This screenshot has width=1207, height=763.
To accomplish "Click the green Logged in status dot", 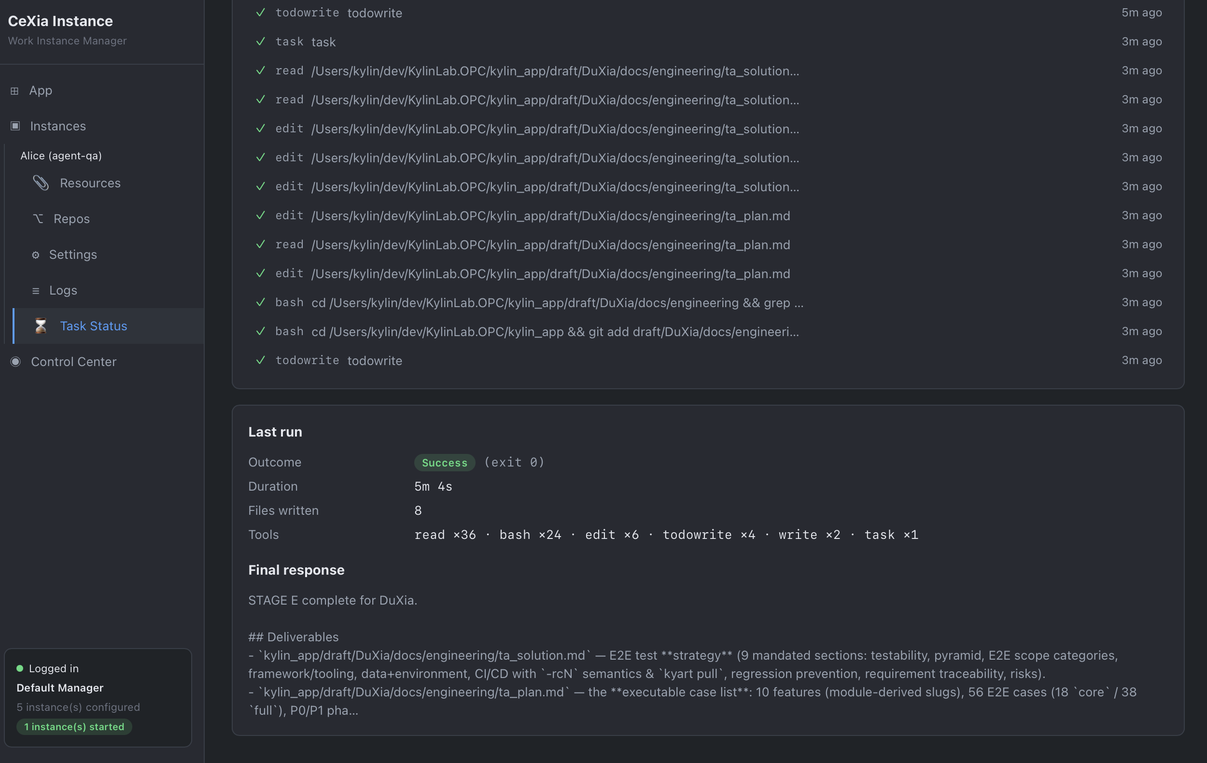I will click(20, 669).
